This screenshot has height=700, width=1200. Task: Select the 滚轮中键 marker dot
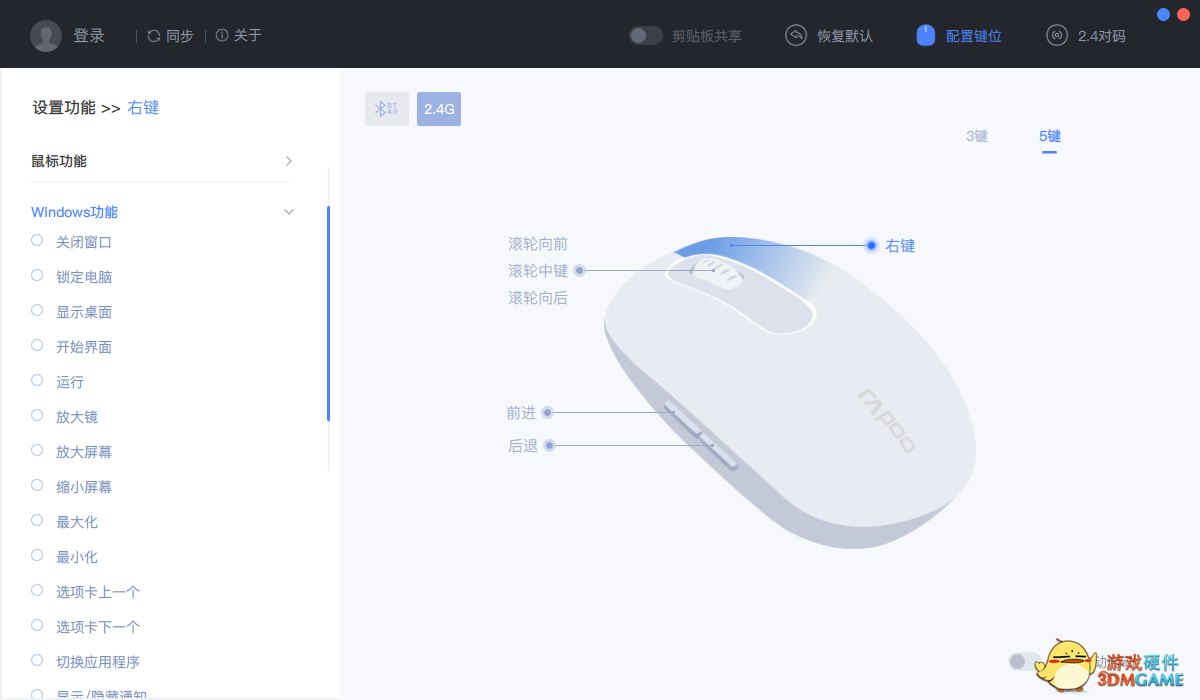(579, 270)
